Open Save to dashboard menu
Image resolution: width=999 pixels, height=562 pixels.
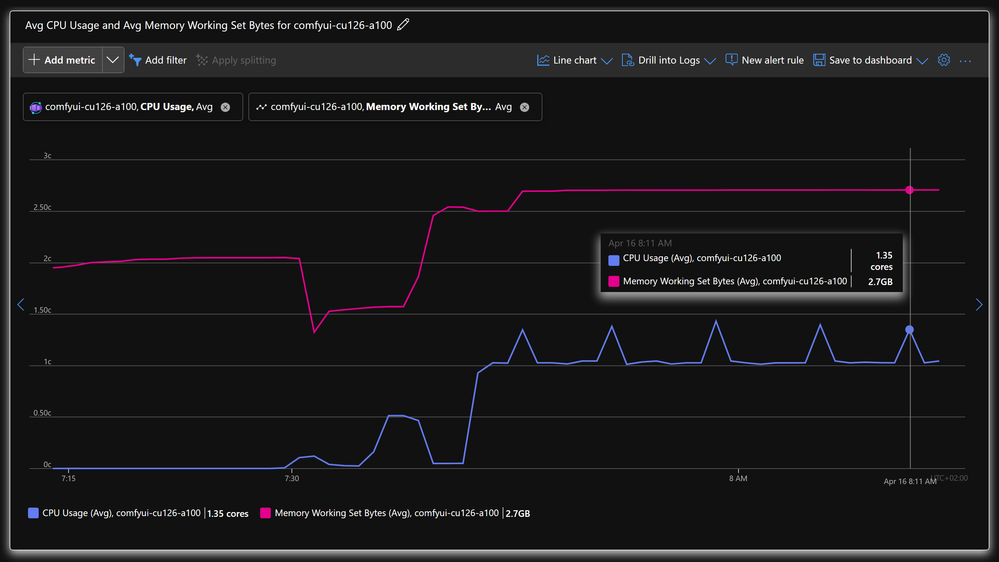point(870,60)
